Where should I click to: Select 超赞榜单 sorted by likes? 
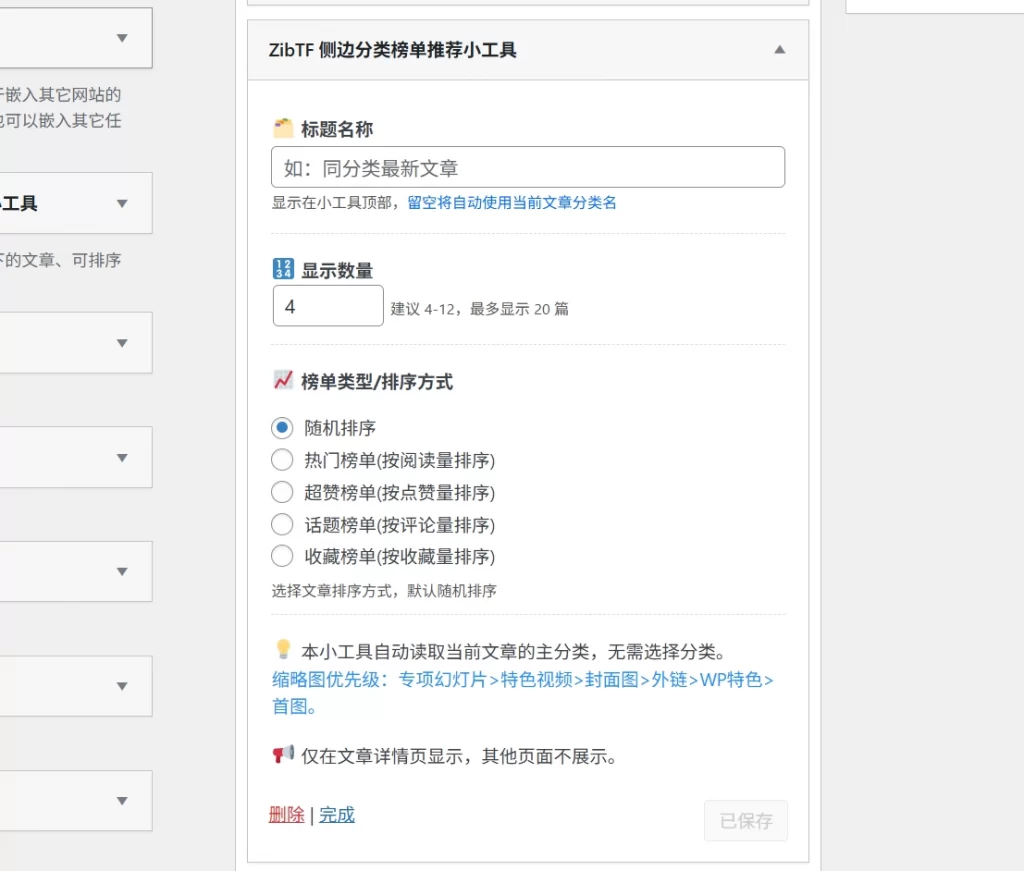[281, 492]
